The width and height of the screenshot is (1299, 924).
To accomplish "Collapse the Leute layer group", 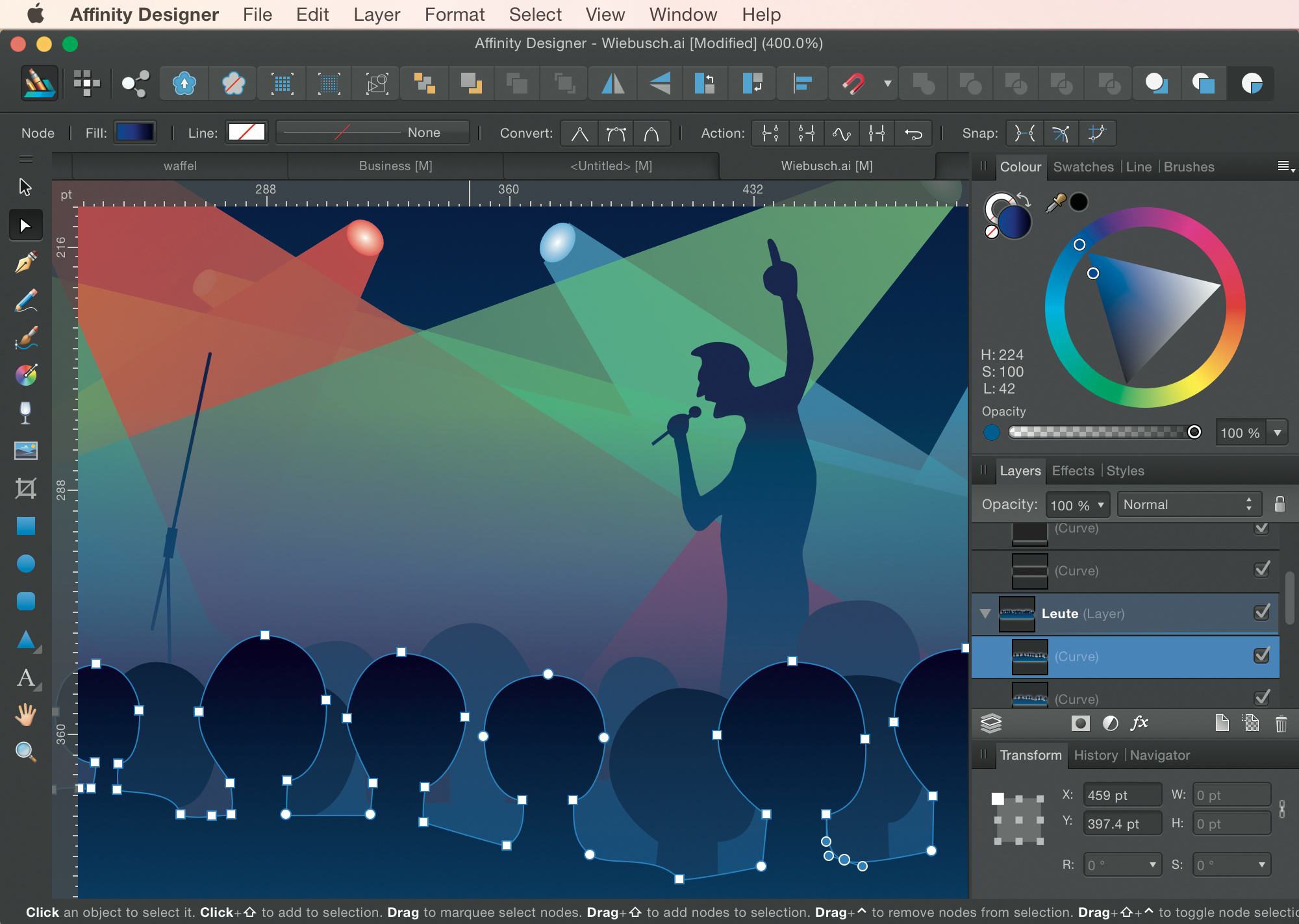I will coord(985,614).
